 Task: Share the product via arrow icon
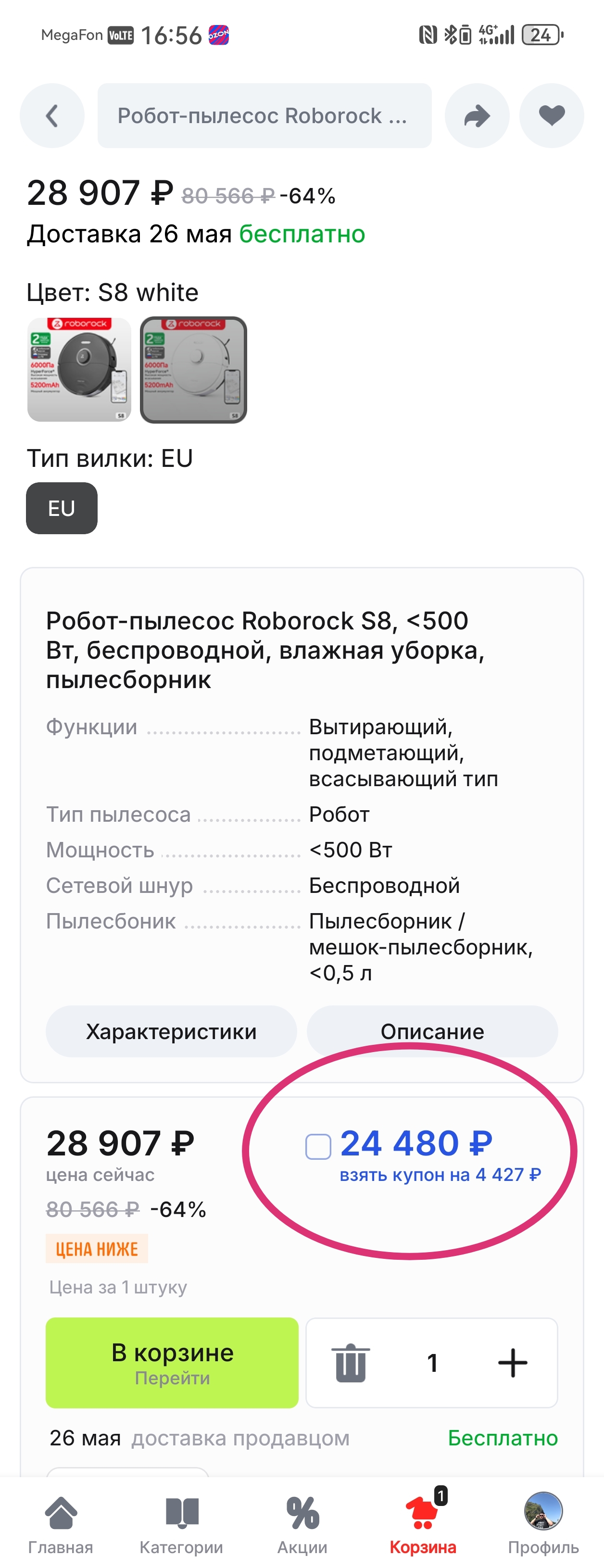tap(477, 116)
